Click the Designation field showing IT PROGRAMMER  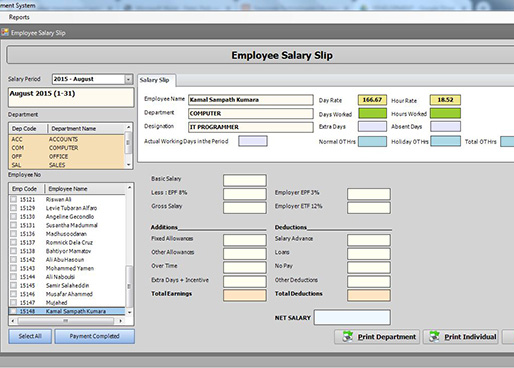tap(251, 127)
